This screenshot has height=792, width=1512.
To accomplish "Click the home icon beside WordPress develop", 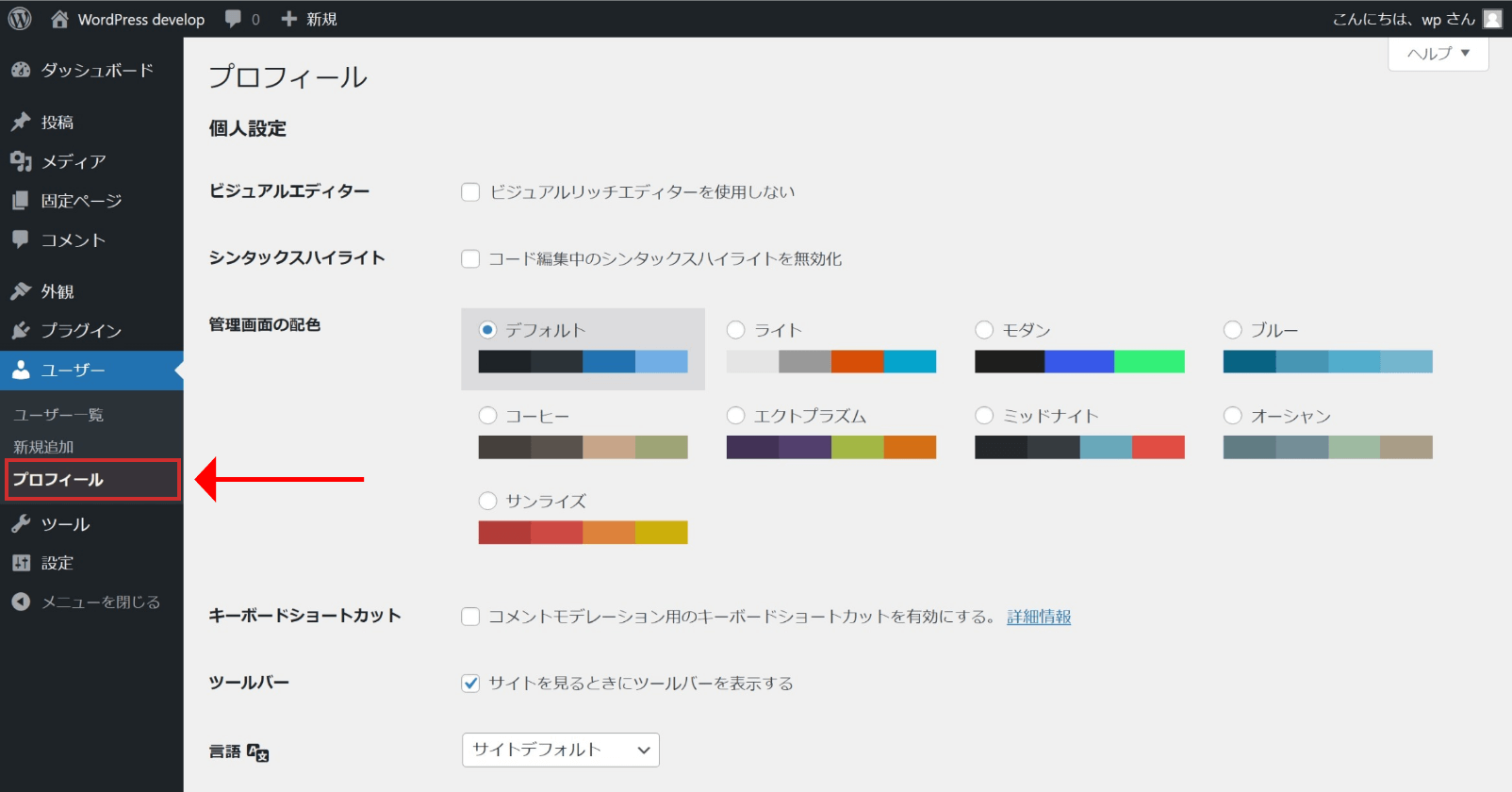I will (59, 19).
